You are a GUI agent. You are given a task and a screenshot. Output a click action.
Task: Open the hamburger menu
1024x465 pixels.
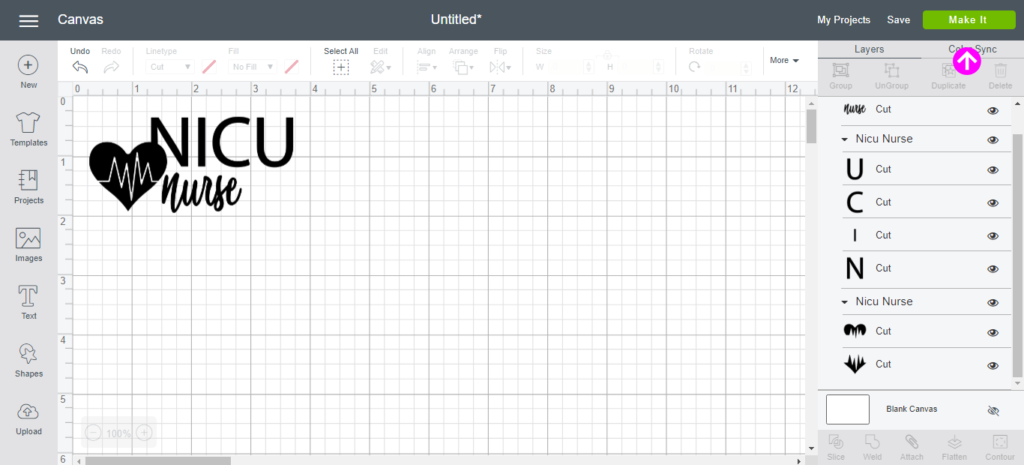tap(29, 20)
